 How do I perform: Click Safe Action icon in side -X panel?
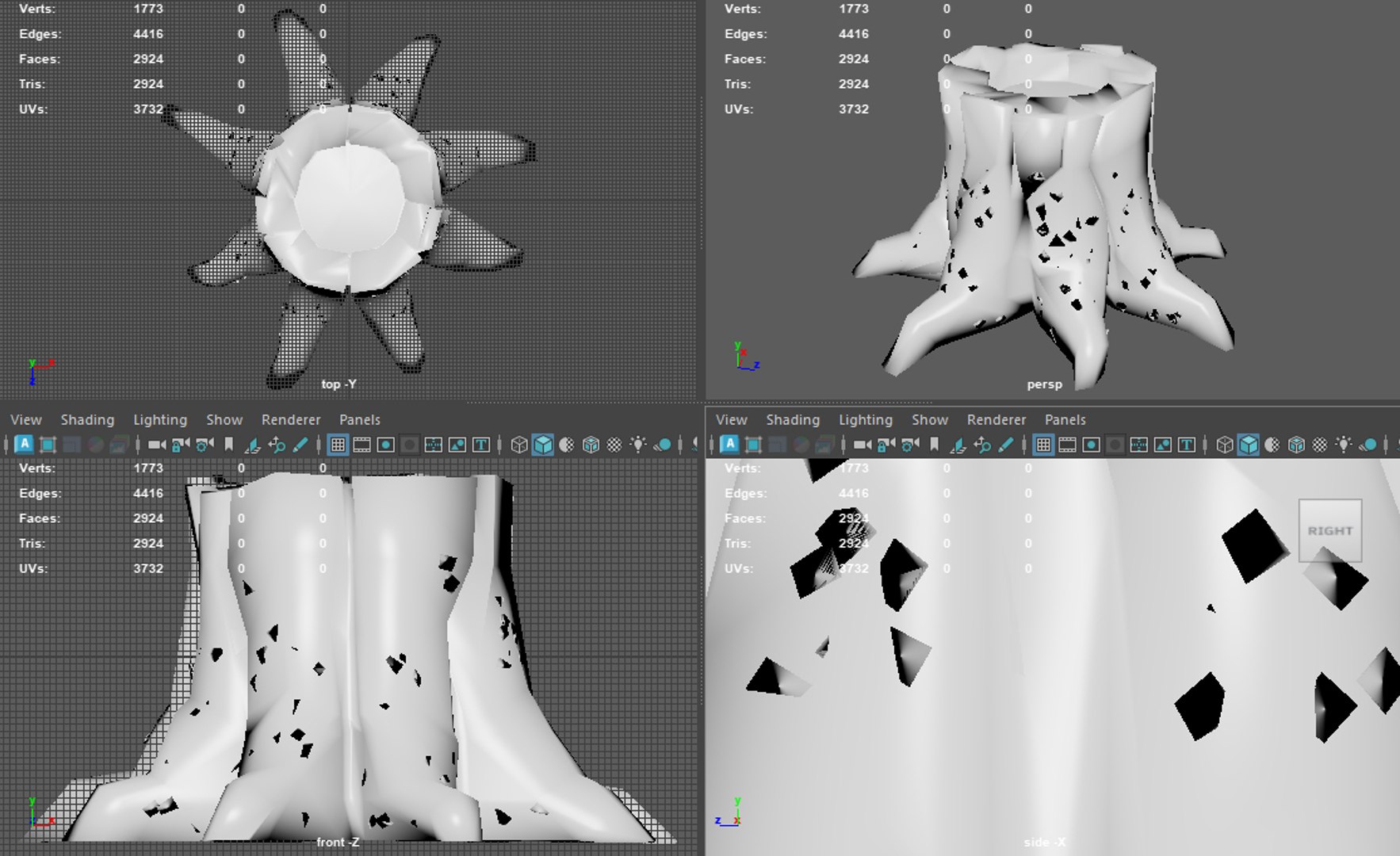click(1162, 445)
